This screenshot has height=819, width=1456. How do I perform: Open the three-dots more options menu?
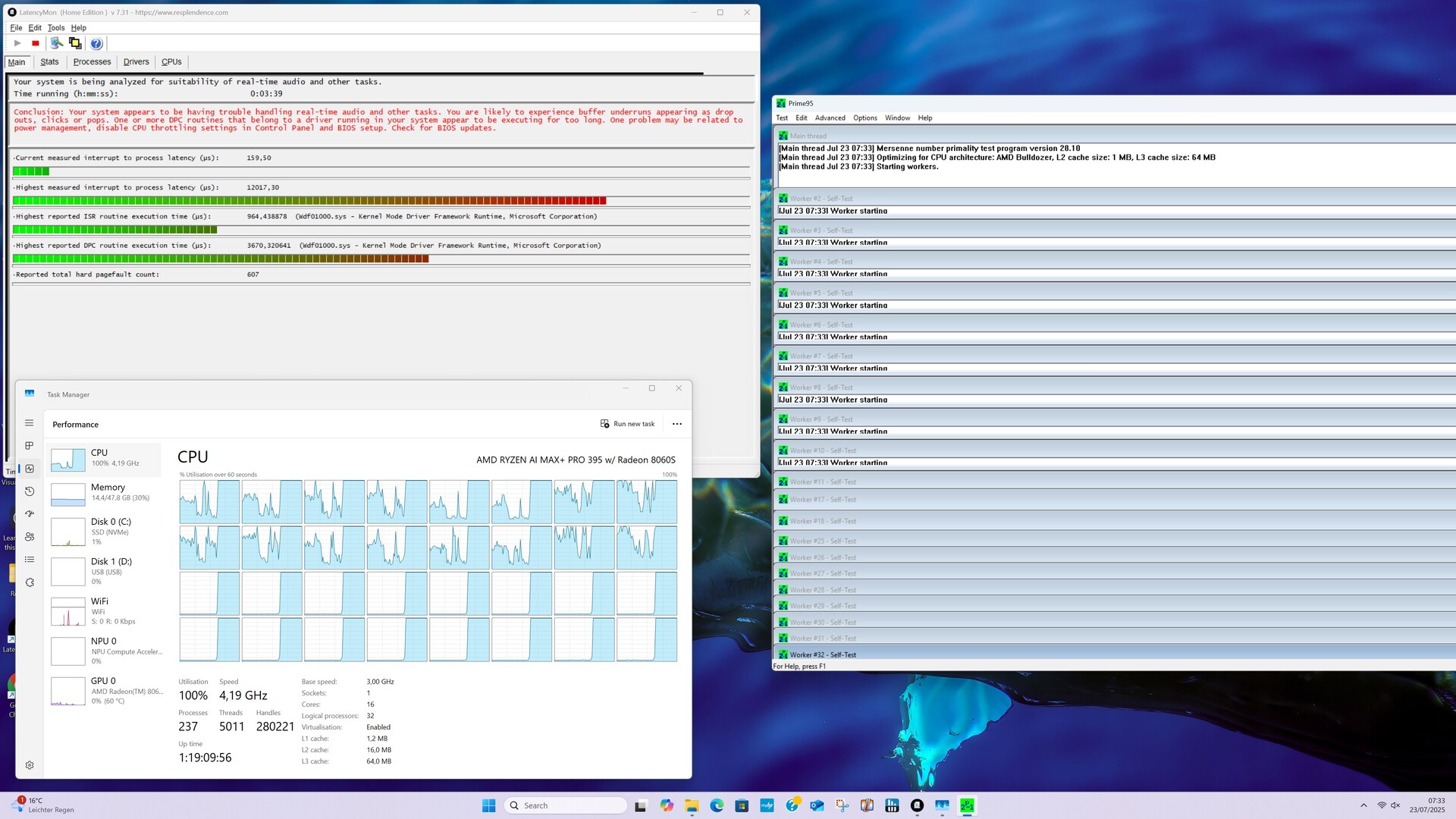tap(677, 424)
